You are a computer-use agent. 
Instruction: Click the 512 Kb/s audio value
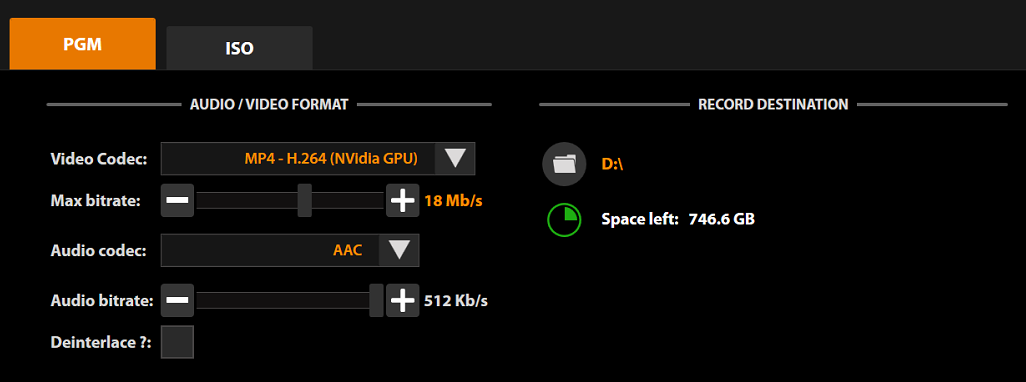pyautogui.click(x=456, y=301)
